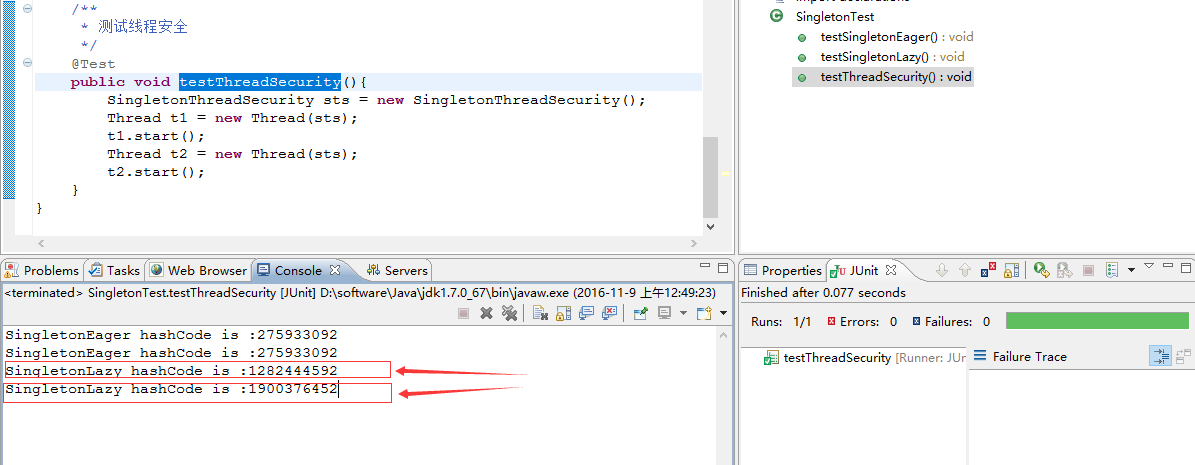Screen dimensions: 1195x465
Task: Click Display Selected Console icon
Action: coord(665,313)
